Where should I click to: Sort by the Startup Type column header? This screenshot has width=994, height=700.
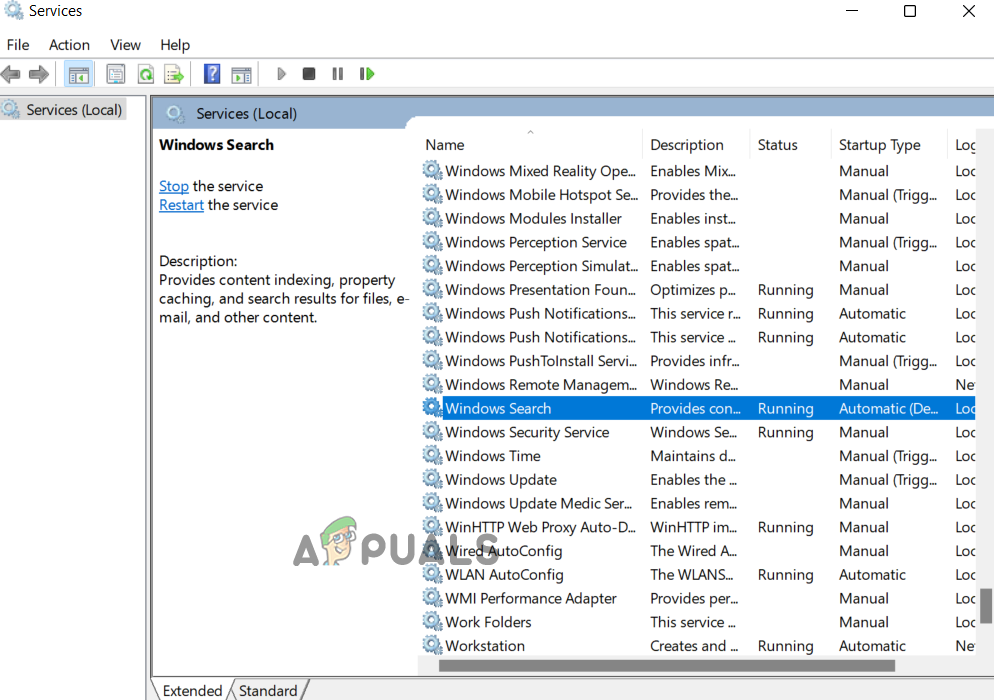point(879,145)
